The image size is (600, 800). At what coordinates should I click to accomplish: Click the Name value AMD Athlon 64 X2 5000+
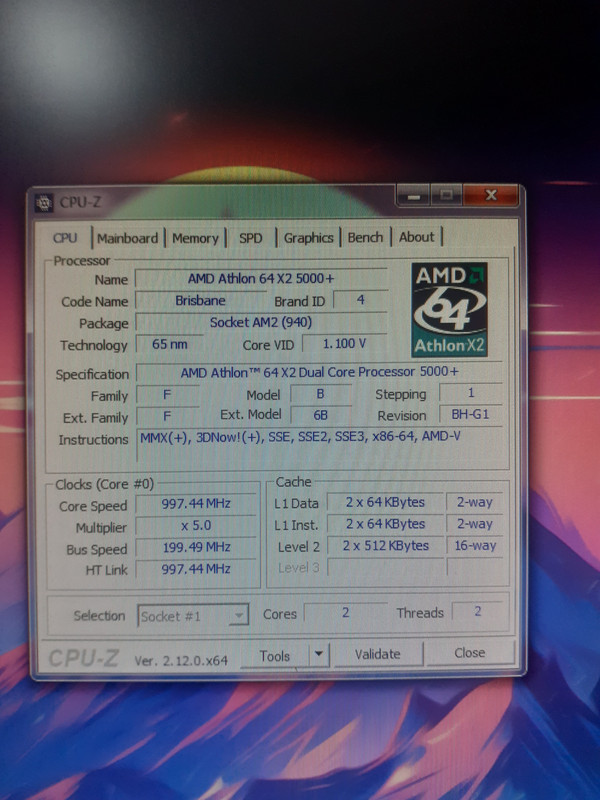[261, 279]
